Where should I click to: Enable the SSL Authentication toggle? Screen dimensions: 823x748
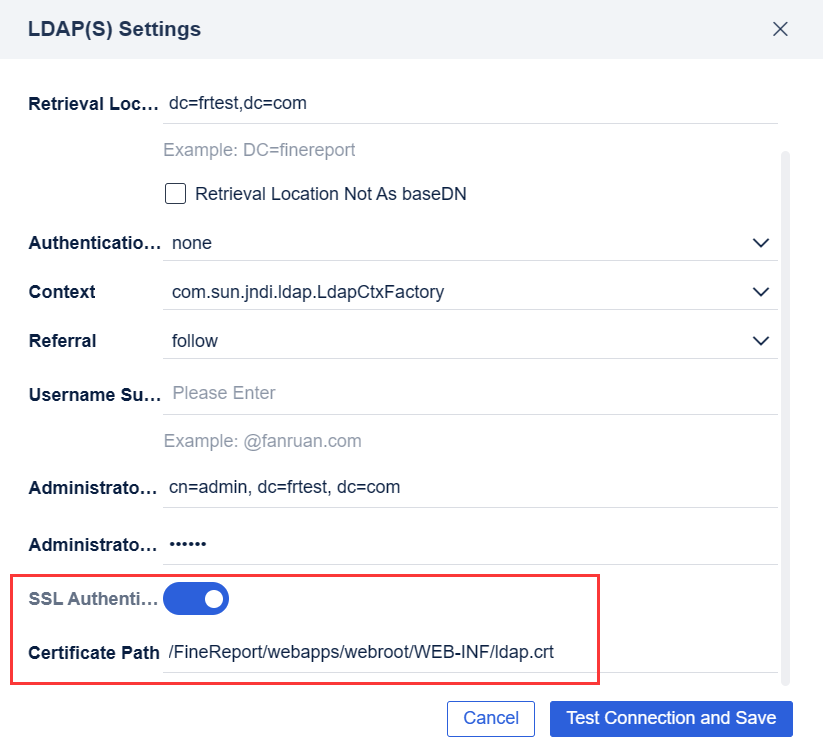(x=196, y=598)
